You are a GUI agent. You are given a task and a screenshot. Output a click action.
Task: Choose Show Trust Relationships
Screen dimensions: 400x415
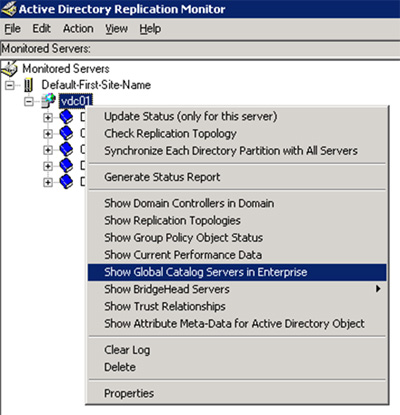pos(237,306)
